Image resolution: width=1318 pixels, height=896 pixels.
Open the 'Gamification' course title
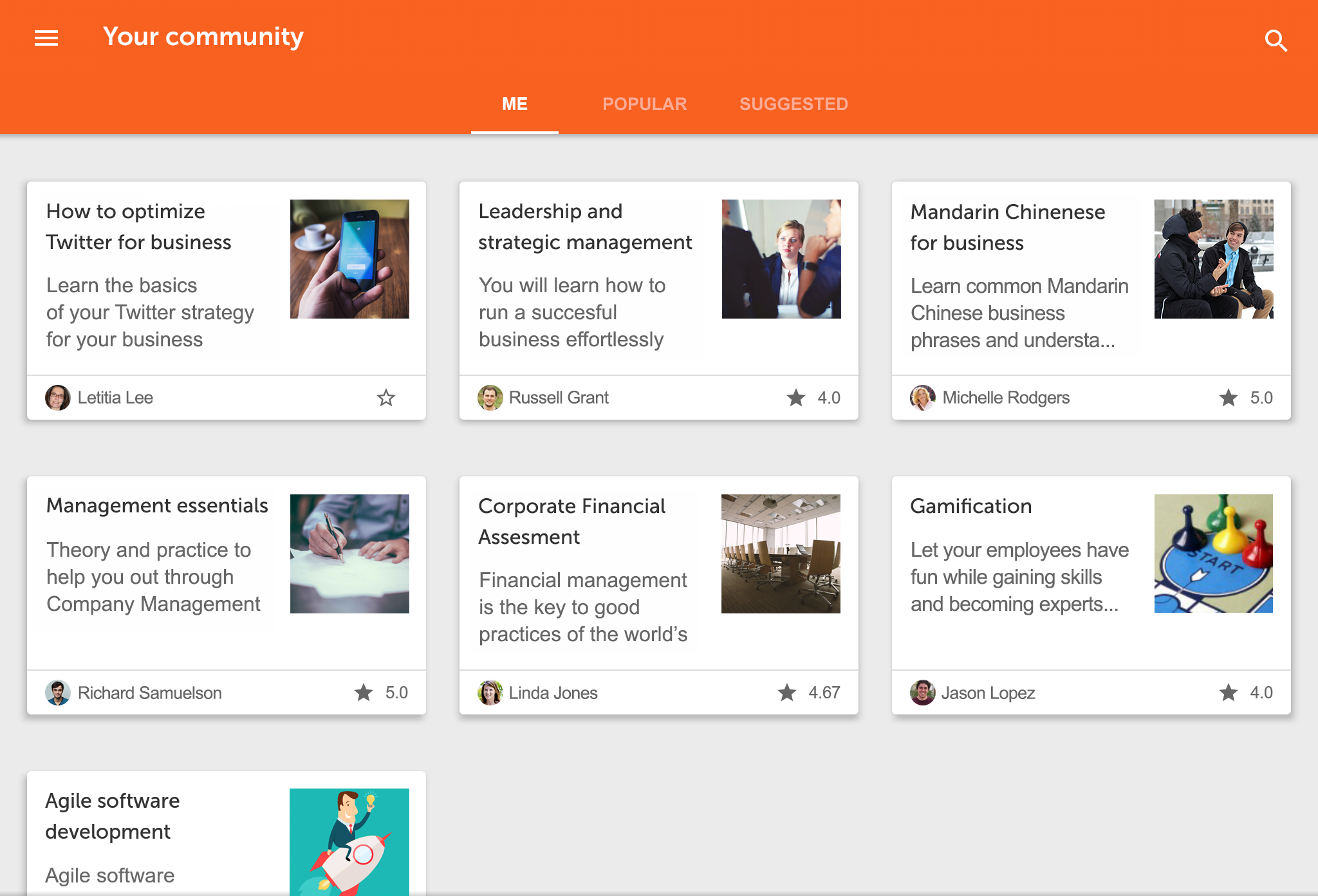point(970,506)
